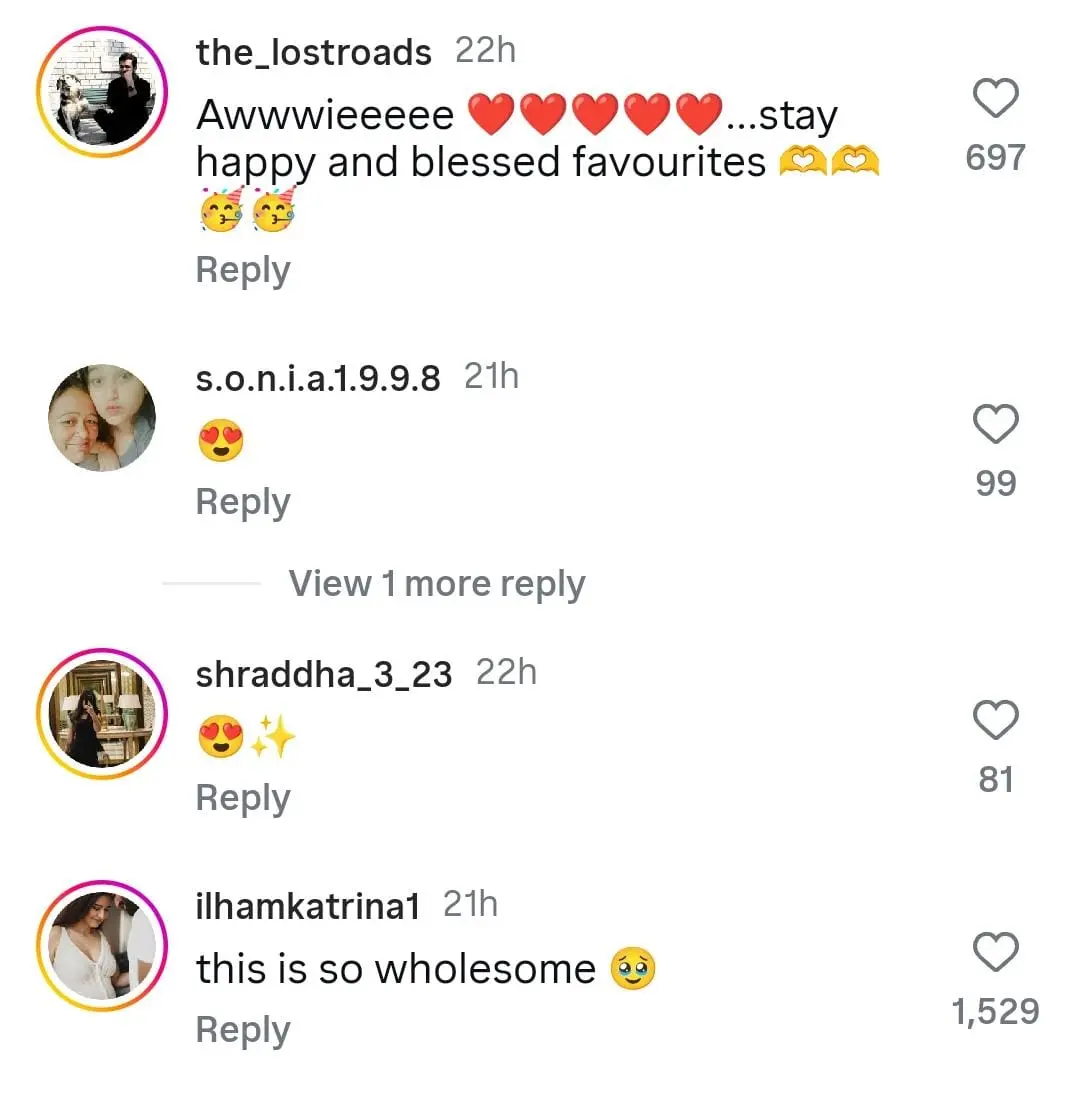Image resolution: width=1080 pixels, height=1109 pixels.
Task: Show hidden reply under s.o.n.i.a.1.9.9.8's comment
Action: point(437,583)
